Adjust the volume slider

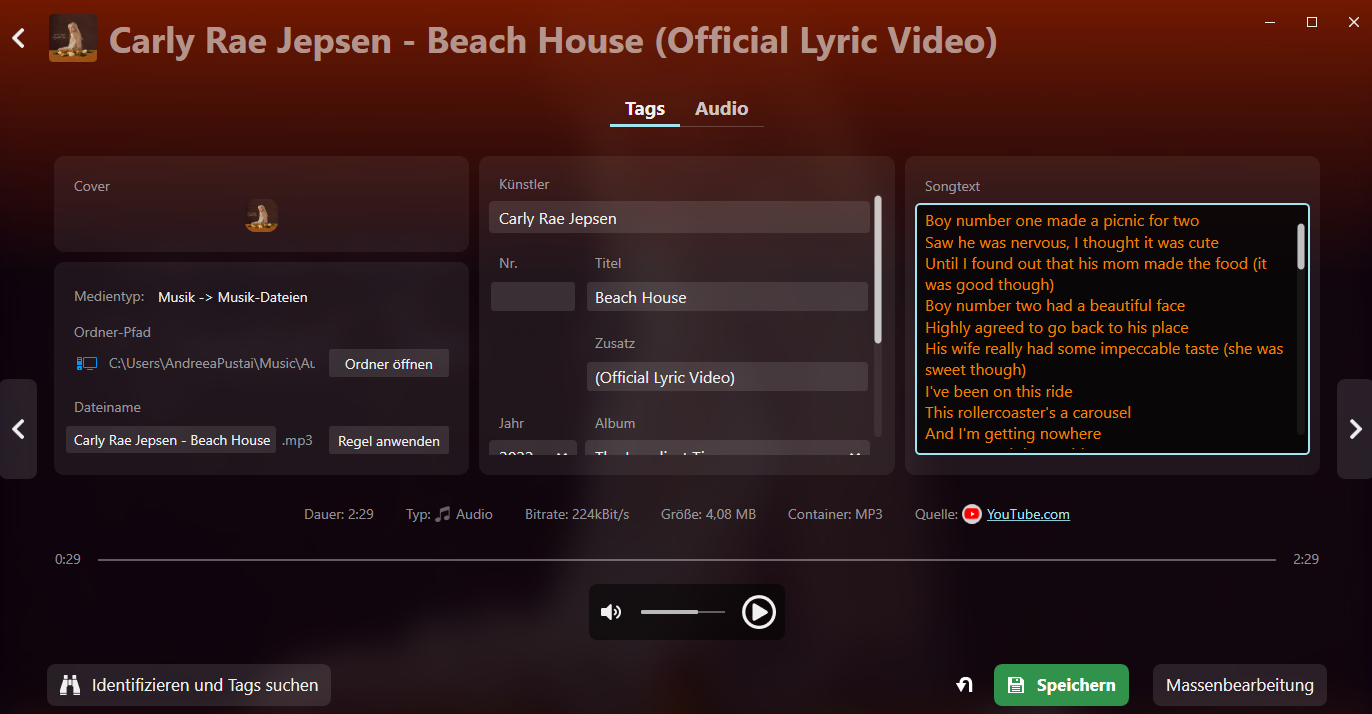pos(683,612)
